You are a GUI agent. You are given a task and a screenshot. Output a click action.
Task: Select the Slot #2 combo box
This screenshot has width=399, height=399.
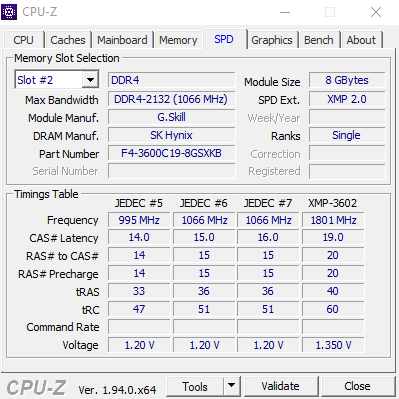pos(57,80)
